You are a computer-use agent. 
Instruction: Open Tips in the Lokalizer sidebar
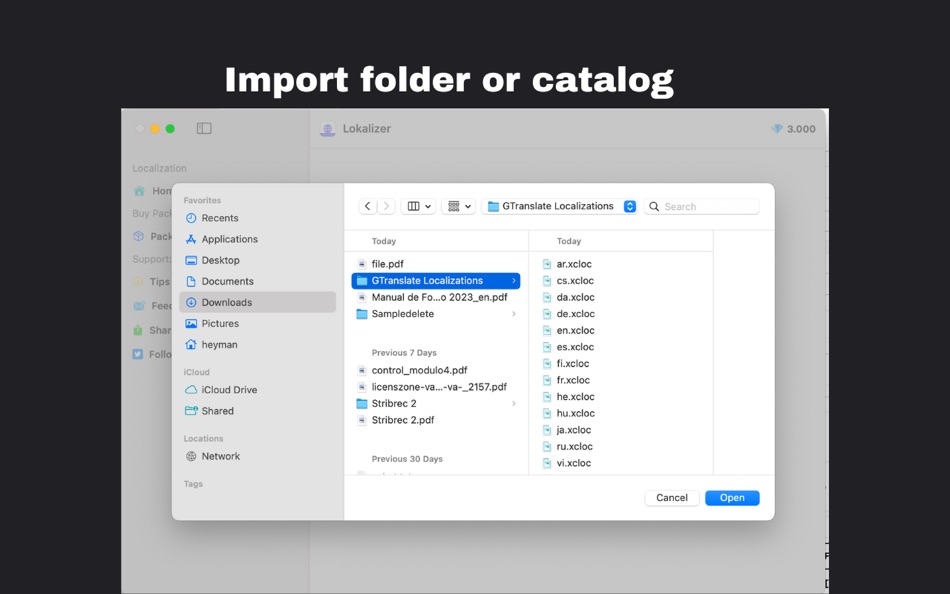tap(152, 282)
